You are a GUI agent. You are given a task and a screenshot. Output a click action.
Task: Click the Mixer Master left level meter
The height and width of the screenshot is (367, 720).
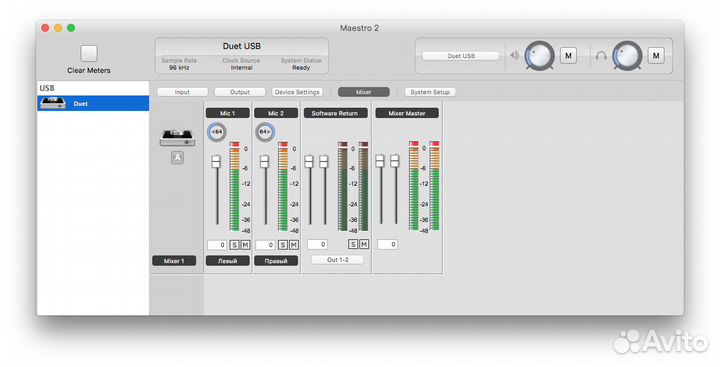point(414,186)
